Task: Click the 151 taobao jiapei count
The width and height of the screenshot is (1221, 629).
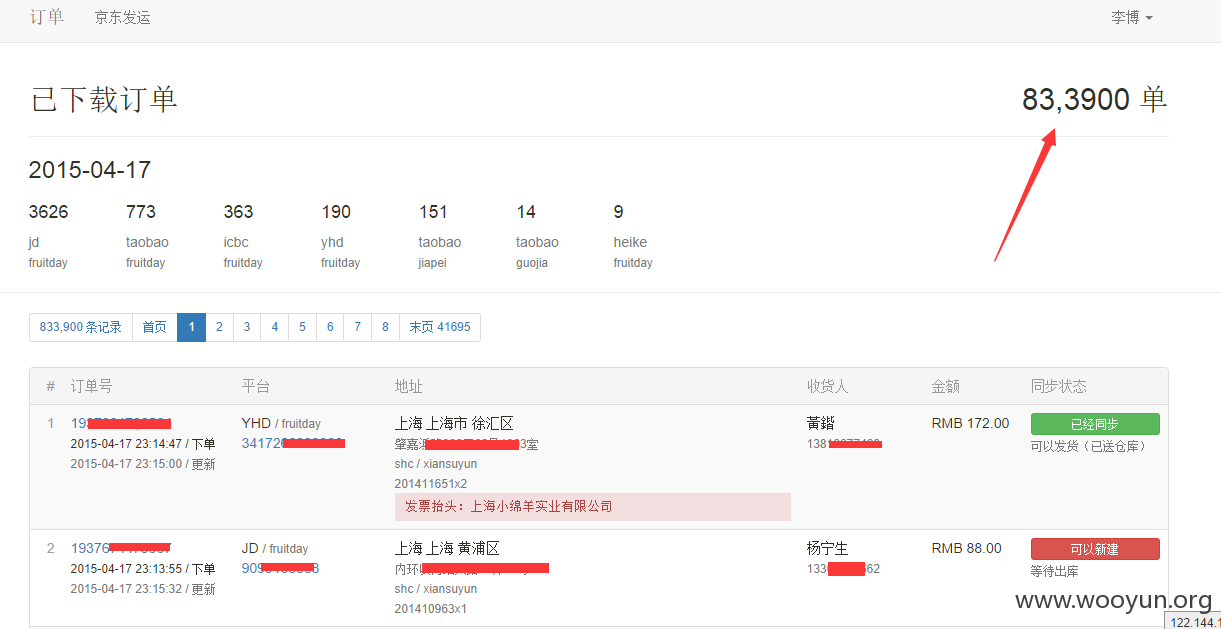Action: (433, 212)
